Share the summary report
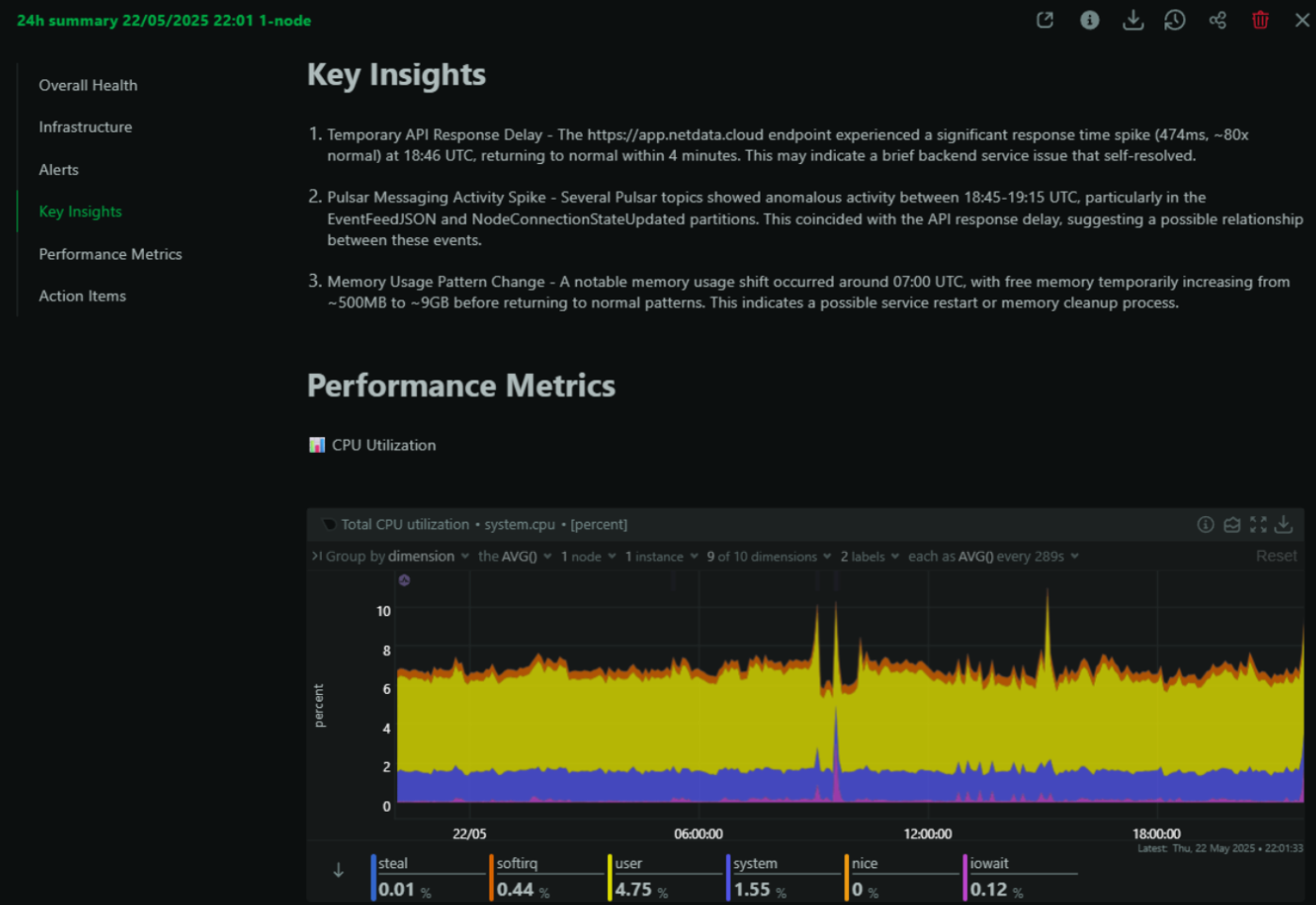This screenshot has width=1316, height=905. [x=1217, y=21]
